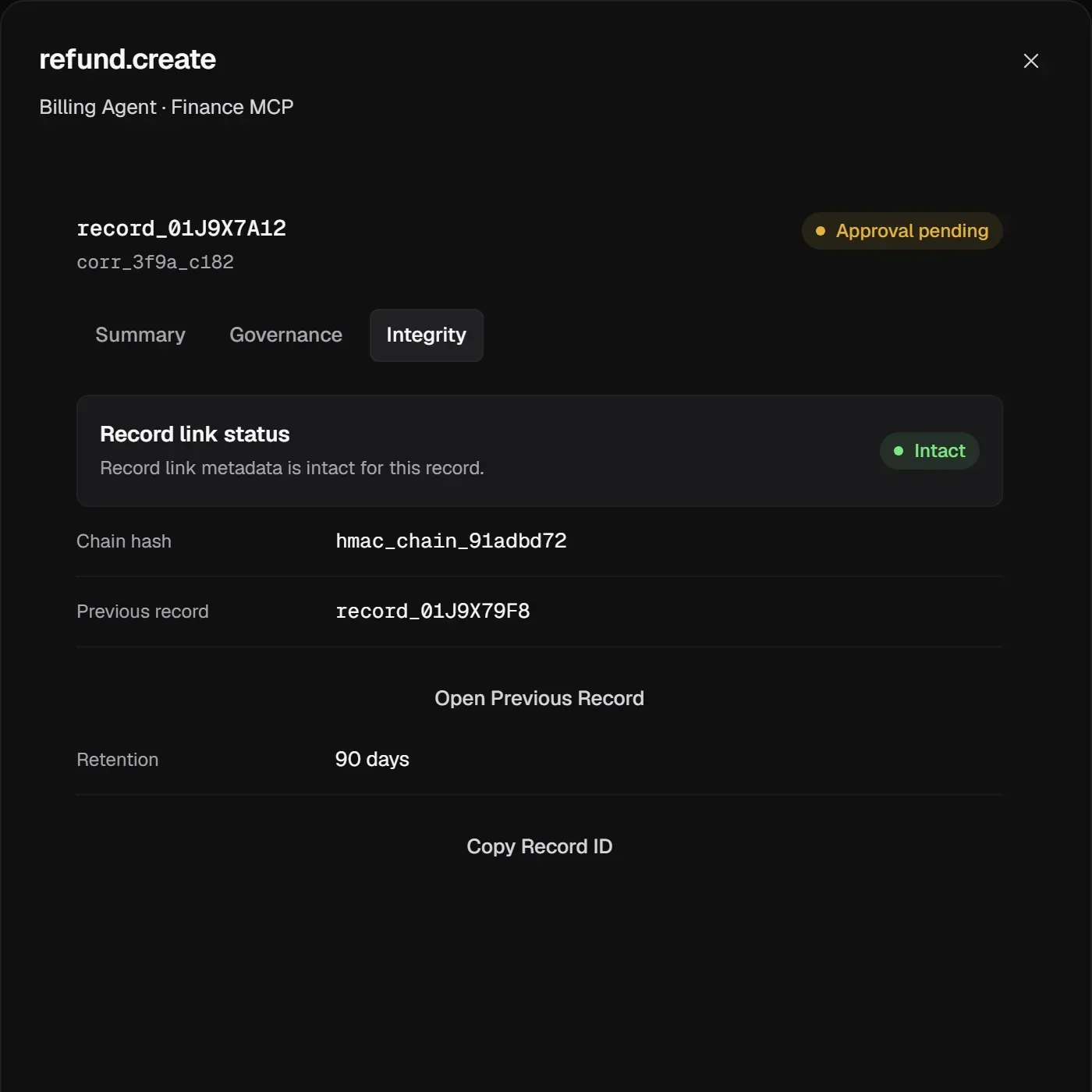Click the Intact status badge
The image size is (1092, 1092).
tap(929, 451)
